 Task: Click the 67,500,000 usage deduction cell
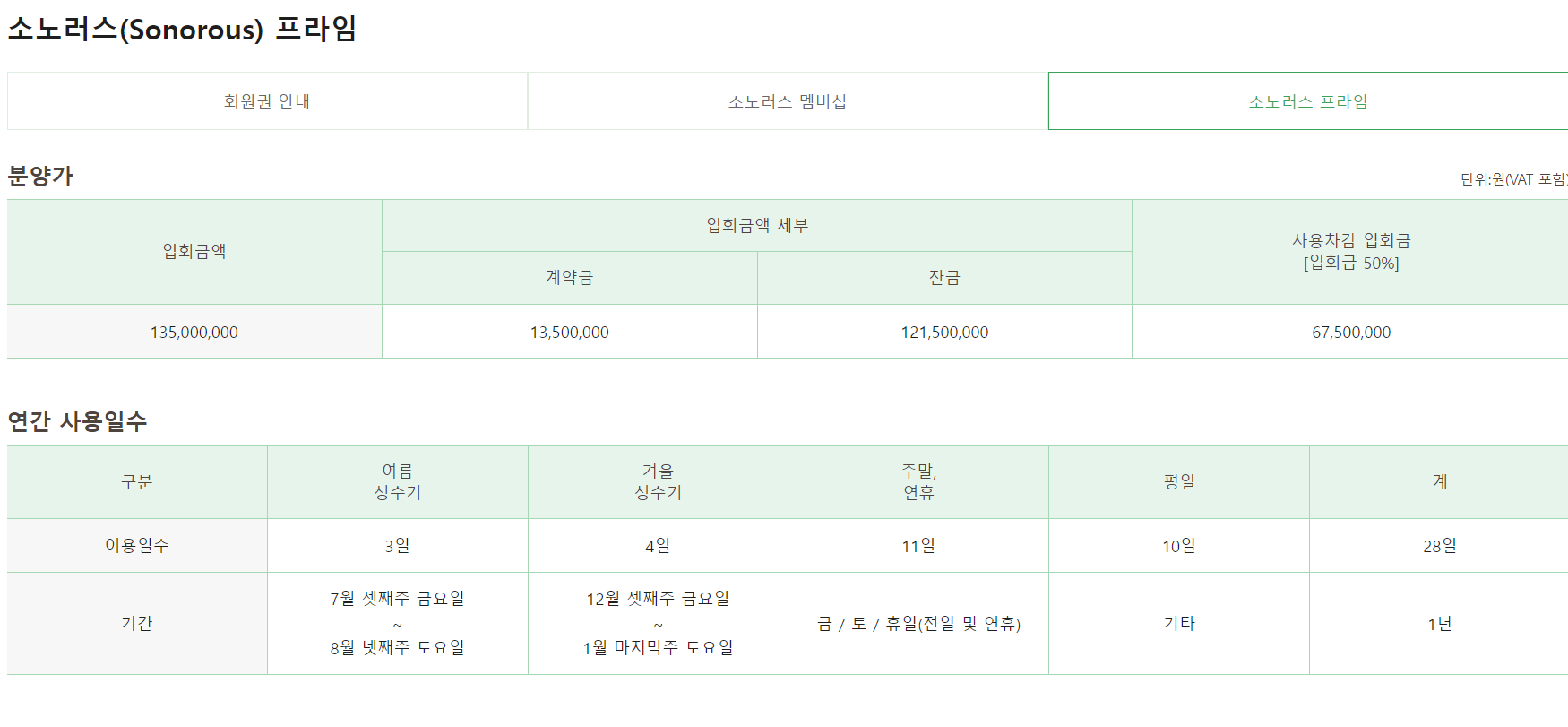point(1350,332)
